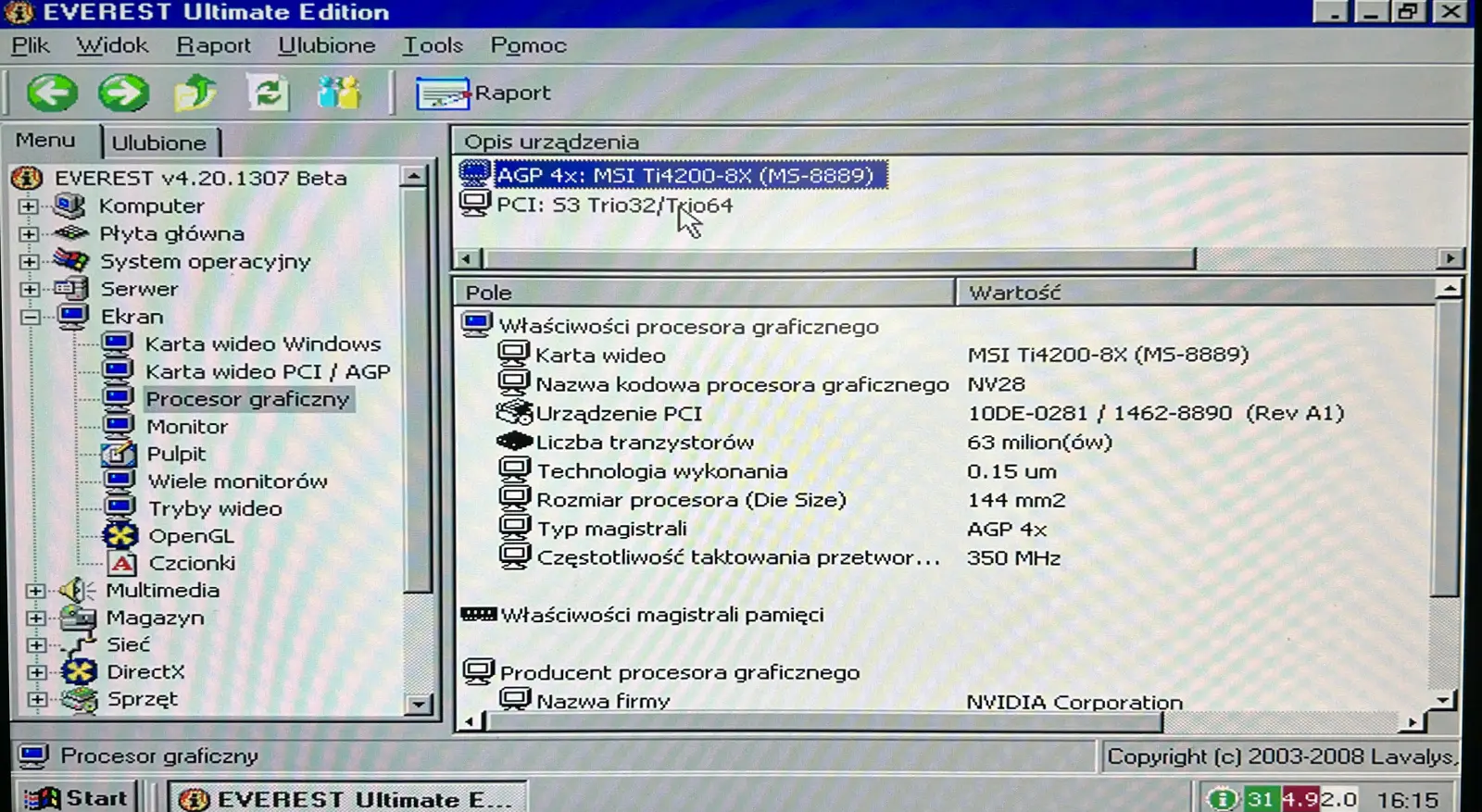Click the Wartość column header

[1195, 293]
